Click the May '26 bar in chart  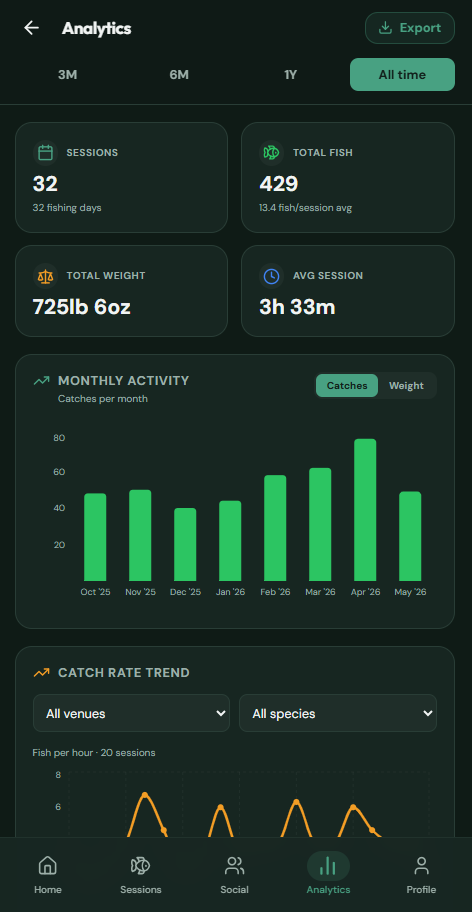[410, 536]
